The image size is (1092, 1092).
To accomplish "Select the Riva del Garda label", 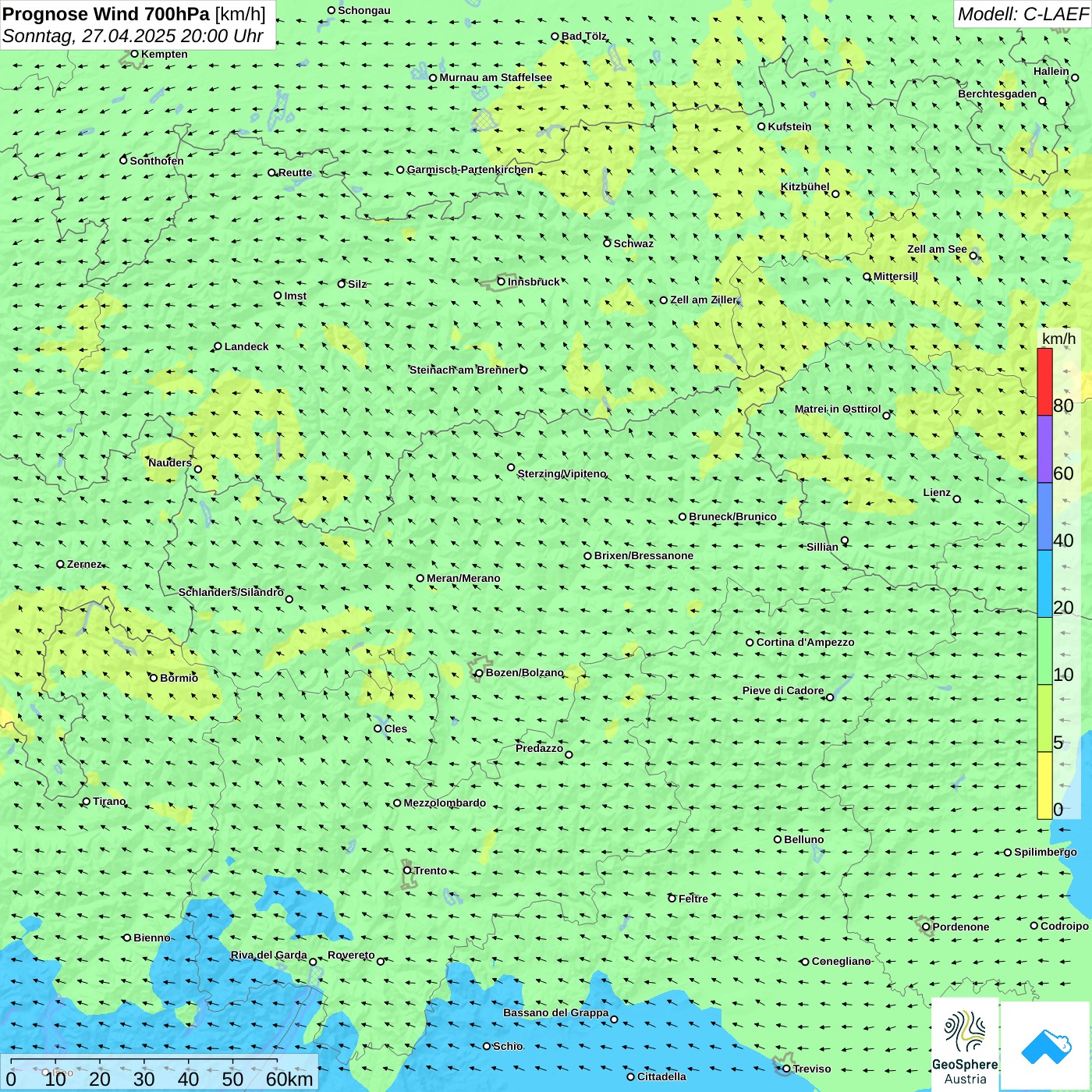I will (269, 955).
